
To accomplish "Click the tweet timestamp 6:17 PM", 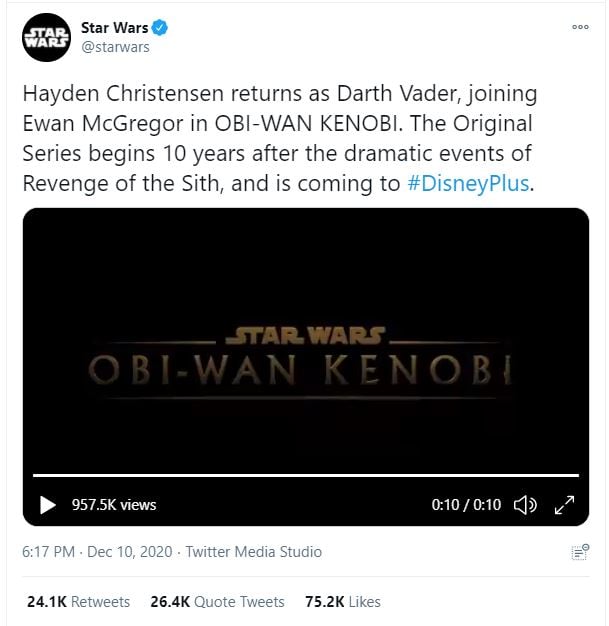I will 48,552.
